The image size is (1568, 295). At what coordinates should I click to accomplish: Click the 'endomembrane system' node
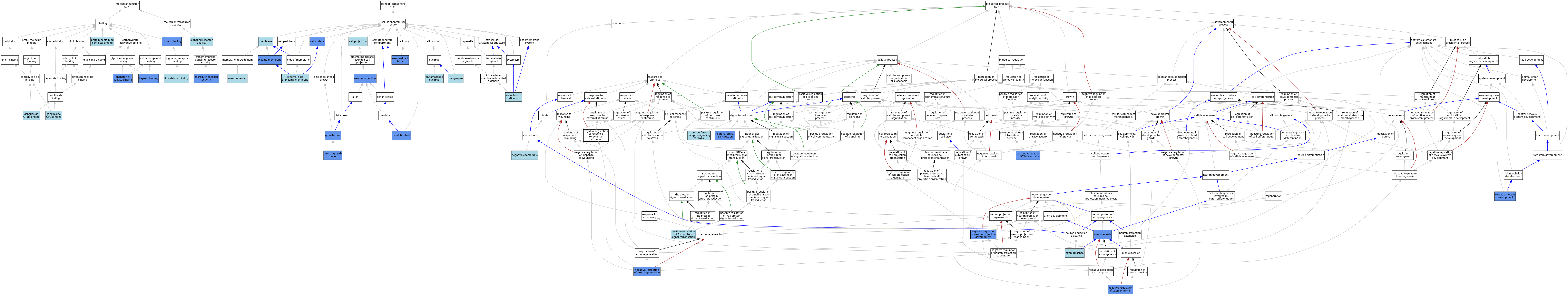coord(530,42)
